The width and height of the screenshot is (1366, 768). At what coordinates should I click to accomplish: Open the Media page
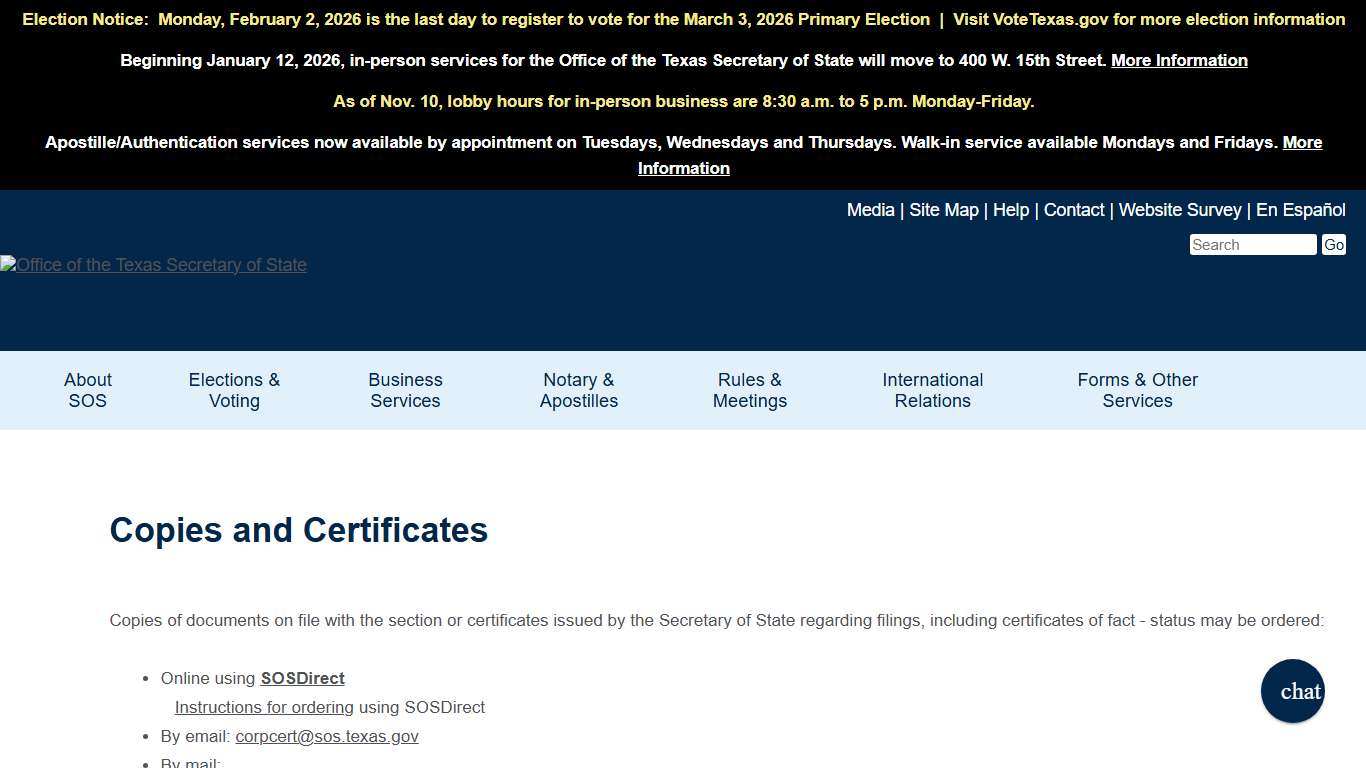tap(869, 210)
